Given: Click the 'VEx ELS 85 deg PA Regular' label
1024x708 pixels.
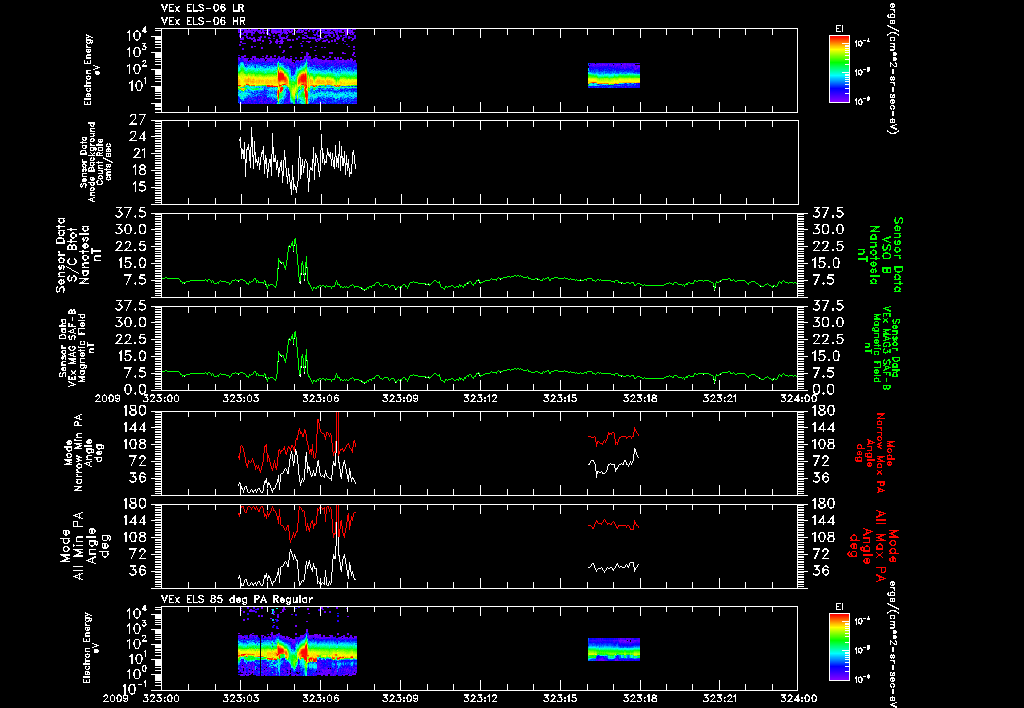Looking at the screenshot, I should click(237, 599).
